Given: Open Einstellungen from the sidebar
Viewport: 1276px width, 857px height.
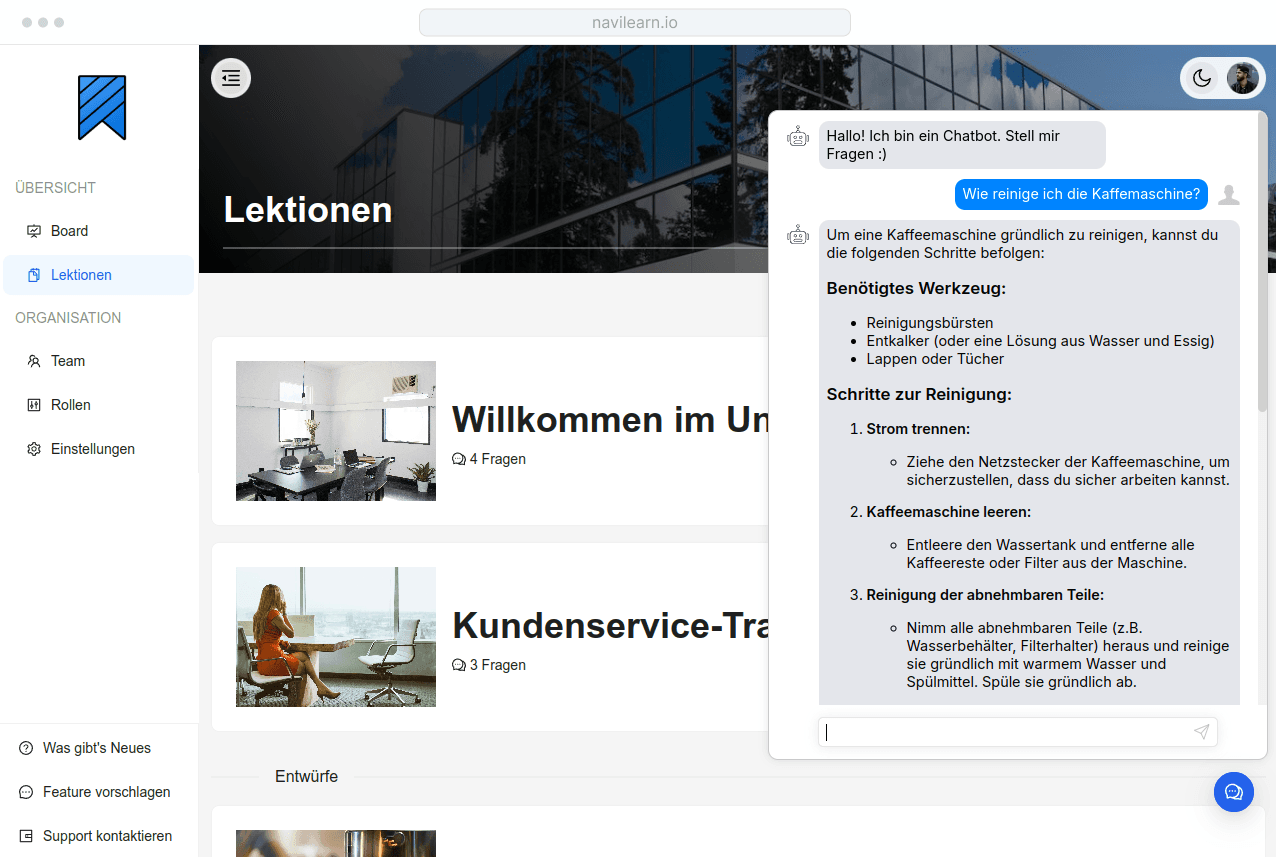Looking at the screenshot, I should [x=92, y=449].
